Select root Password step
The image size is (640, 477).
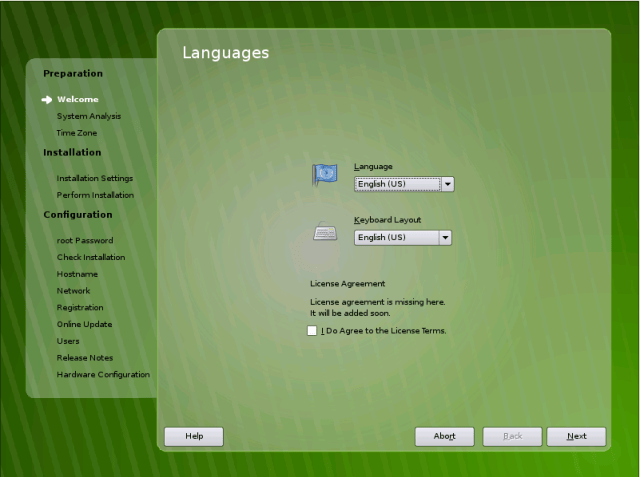coord(85,240)
